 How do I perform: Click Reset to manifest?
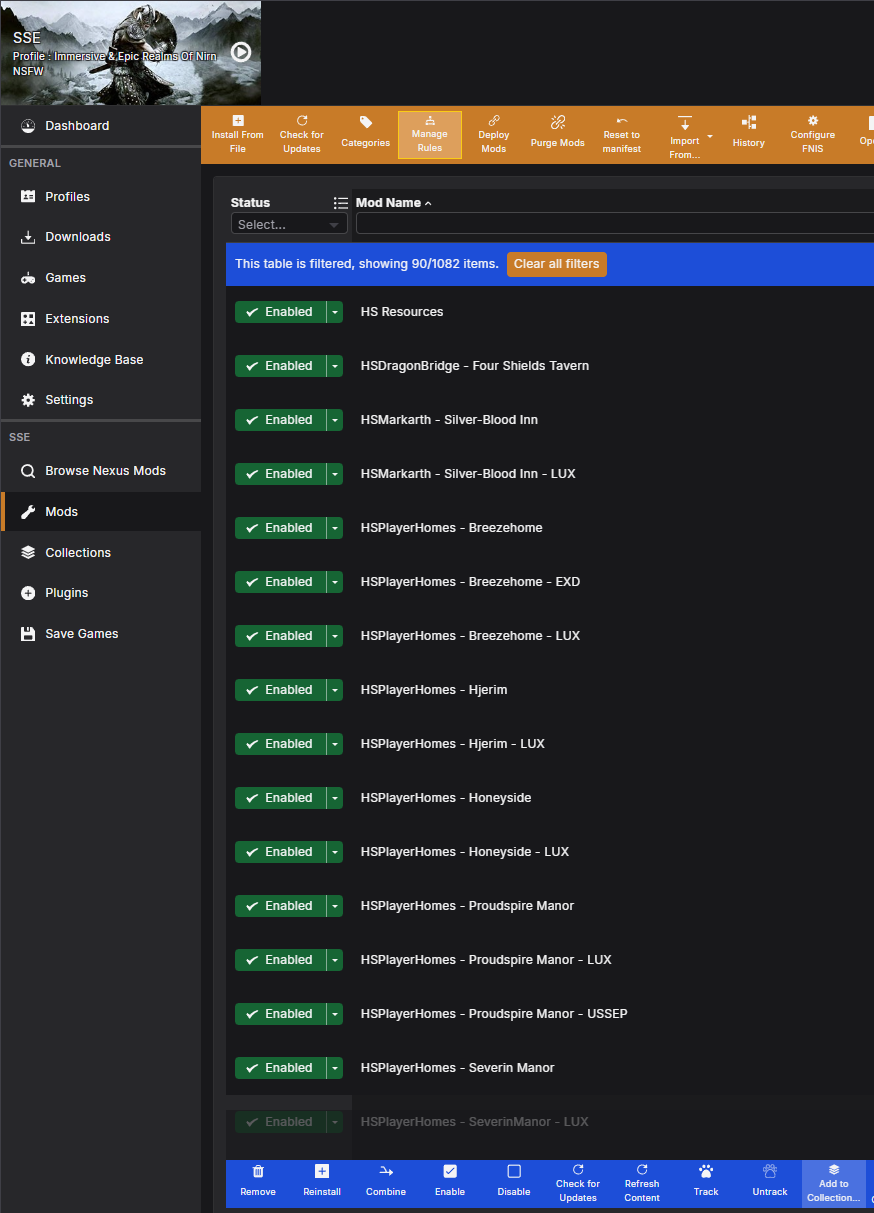(x=621, y=134)
